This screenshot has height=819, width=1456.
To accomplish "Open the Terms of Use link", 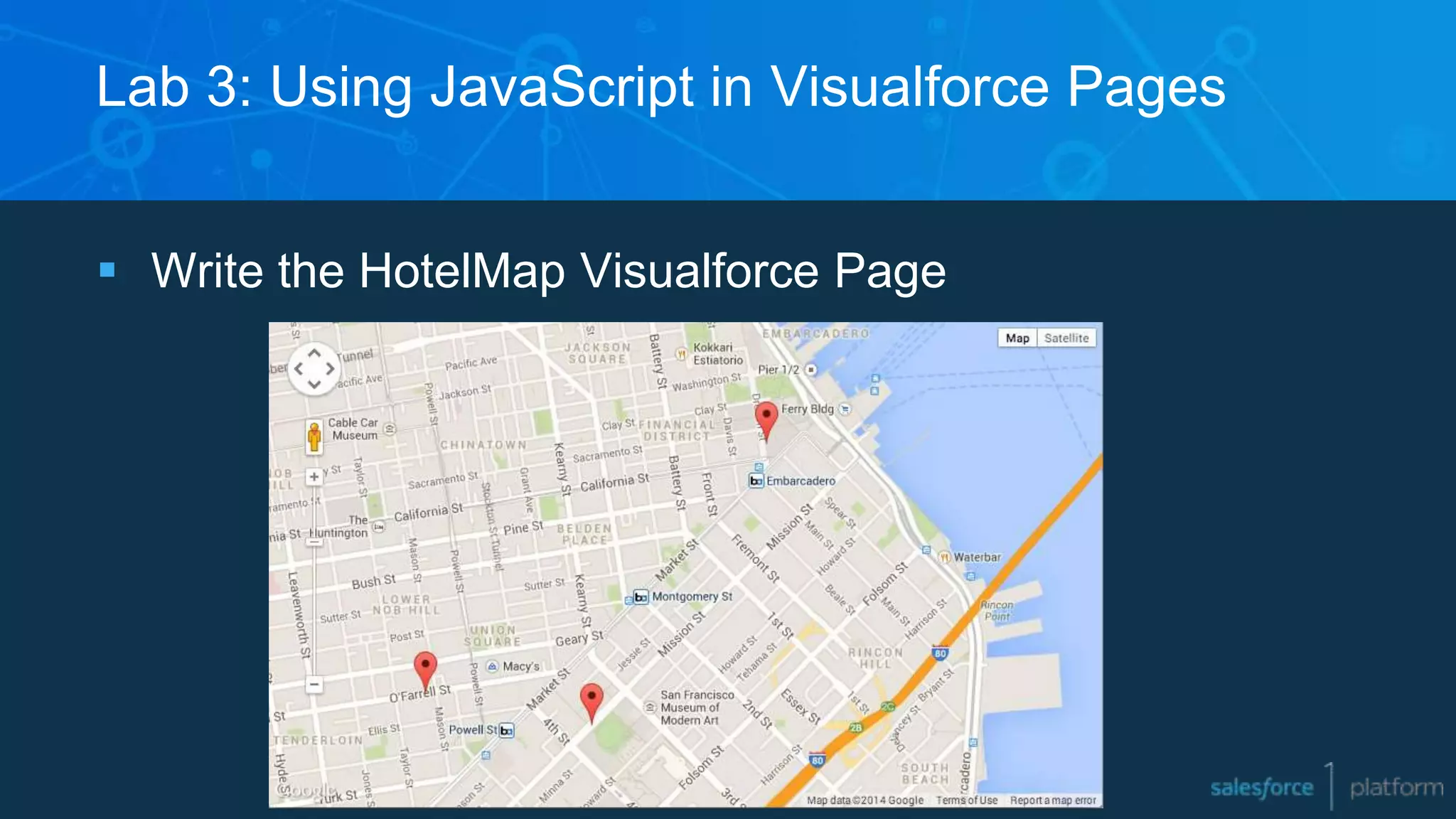I will point(967,801).
